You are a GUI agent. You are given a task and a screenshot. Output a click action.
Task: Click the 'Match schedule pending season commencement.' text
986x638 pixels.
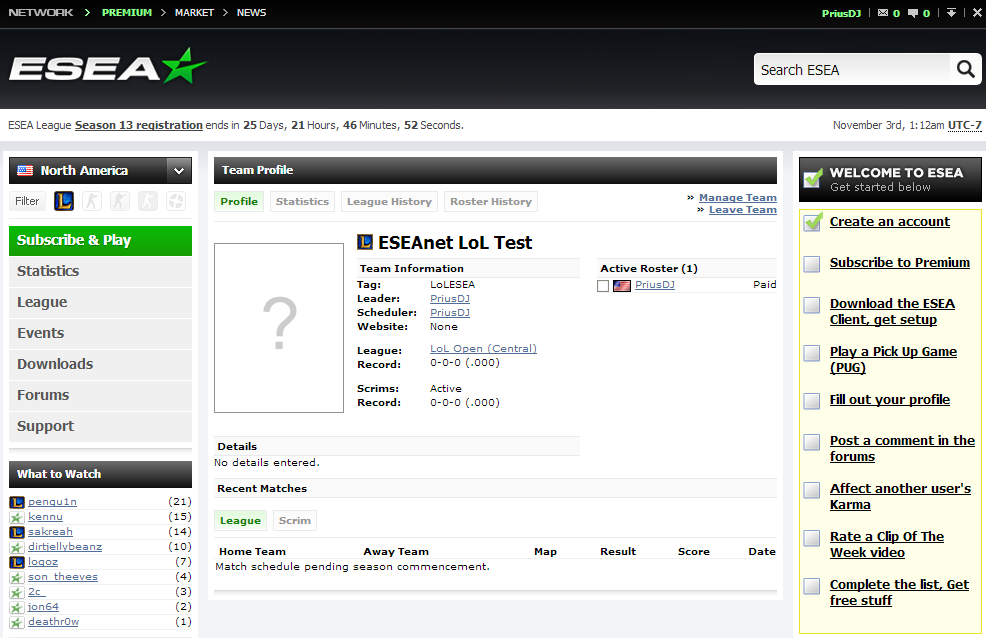click(353, 567)
